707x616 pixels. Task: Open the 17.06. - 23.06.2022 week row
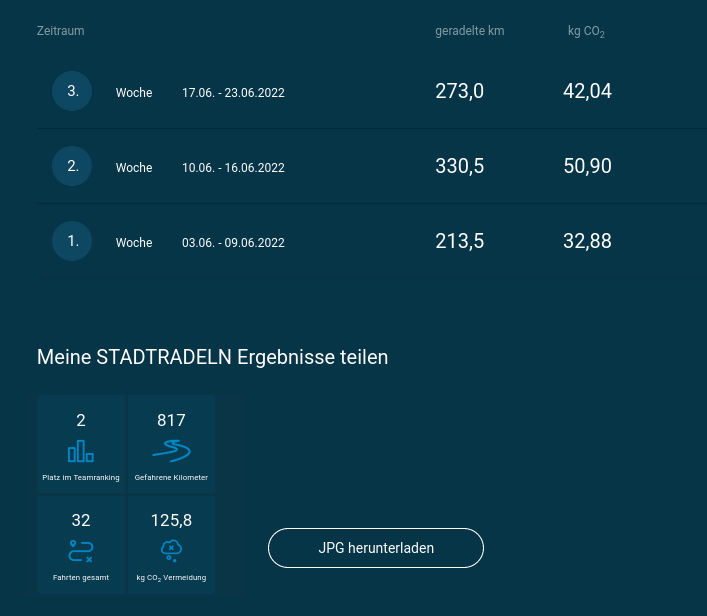pyautogui.click(x=233, y=93)
